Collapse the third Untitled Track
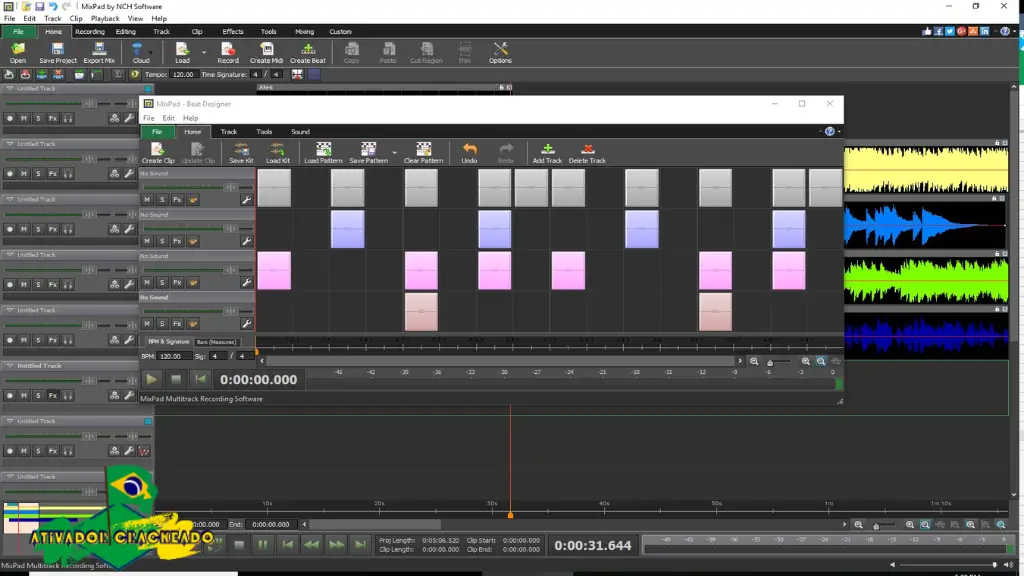The height and width of the screenshot is (576, 1024). coord(10,199)
